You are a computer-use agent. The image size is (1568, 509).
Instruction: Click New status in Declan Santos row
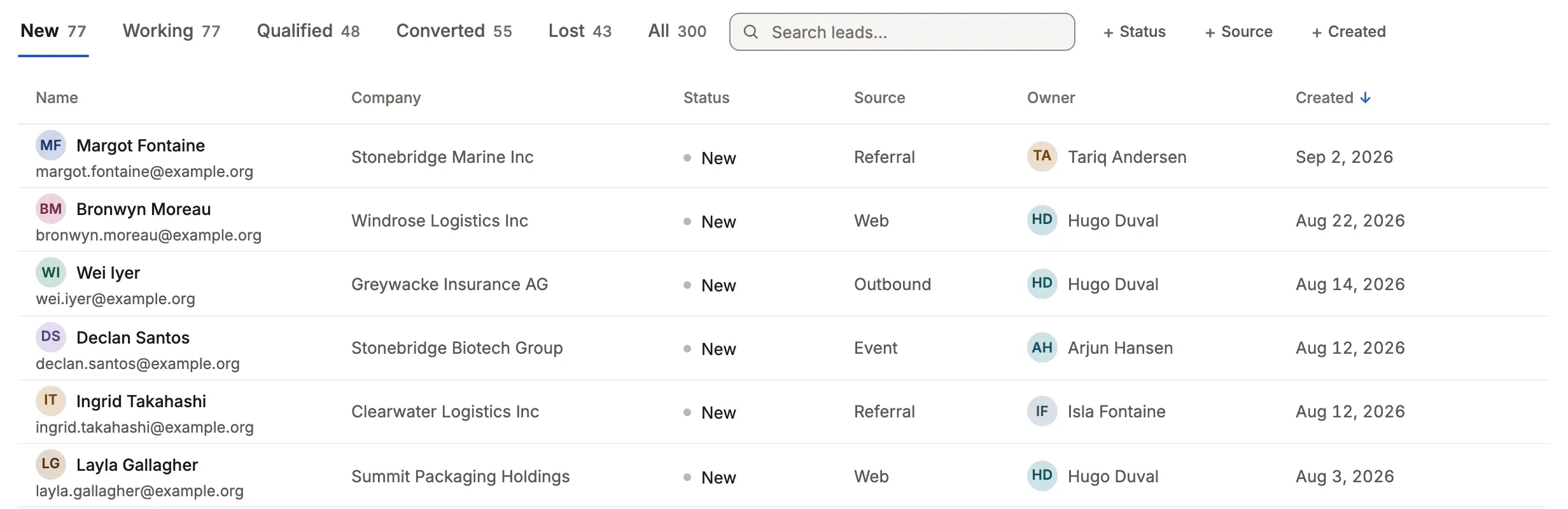click(710, 349)
